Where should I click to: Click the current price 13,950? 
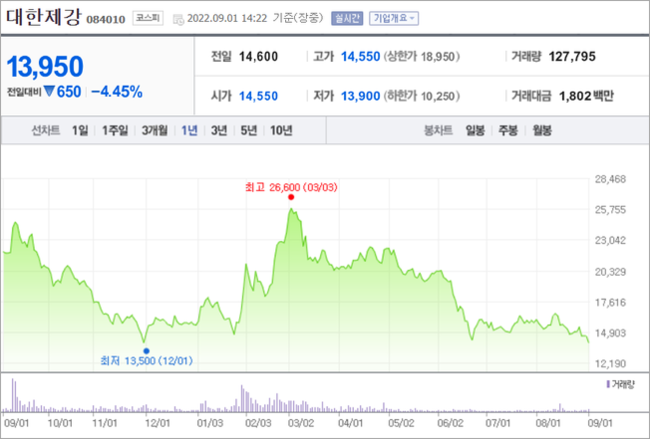point(45,66)
